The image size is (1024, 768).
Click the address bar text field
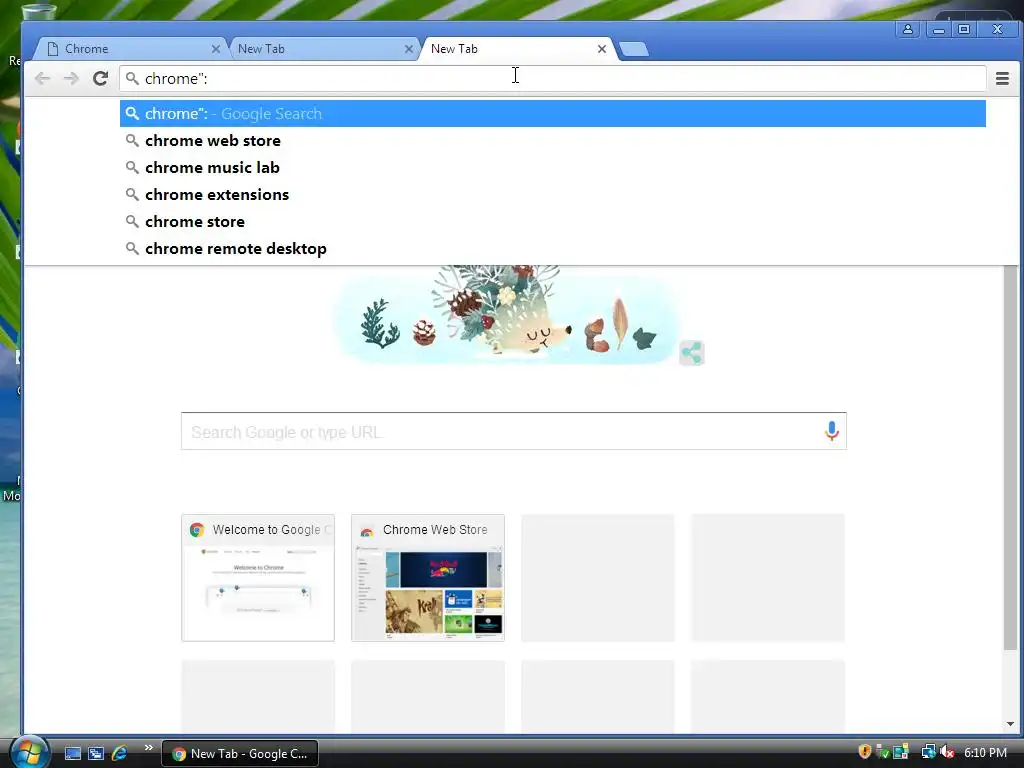[552, 78]
